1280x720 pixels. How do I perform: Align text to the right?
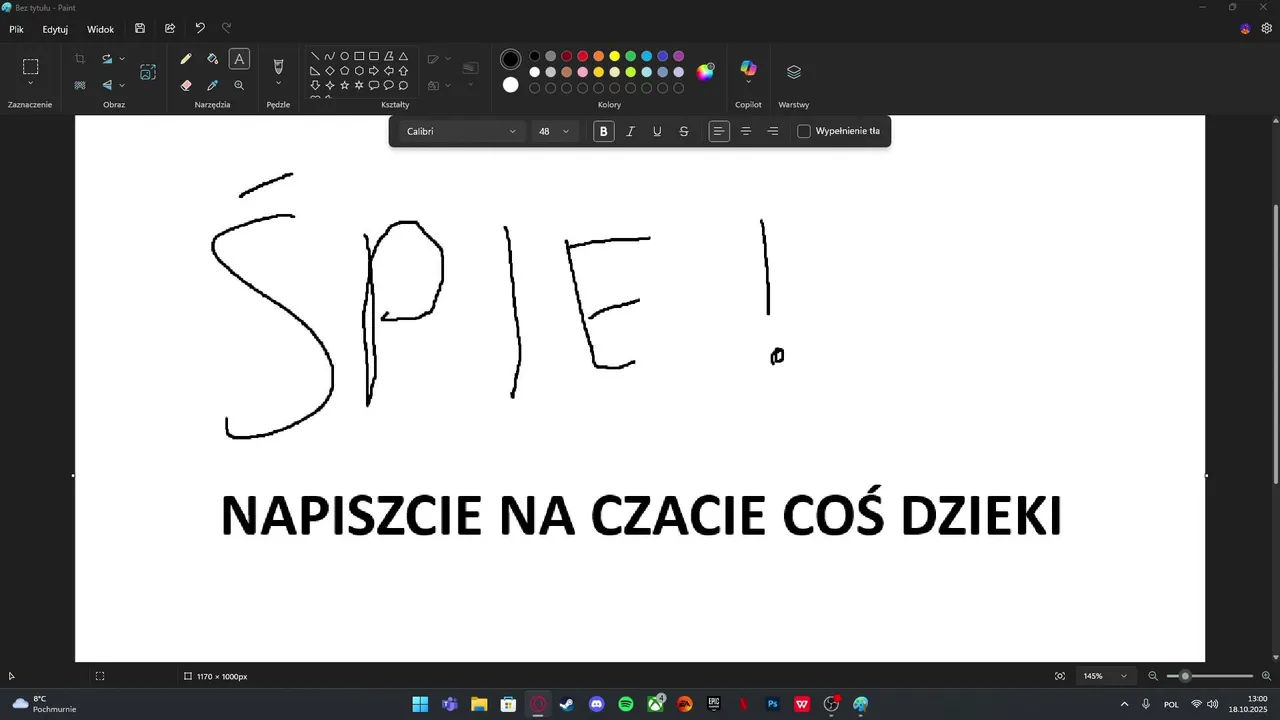(773, 131)
